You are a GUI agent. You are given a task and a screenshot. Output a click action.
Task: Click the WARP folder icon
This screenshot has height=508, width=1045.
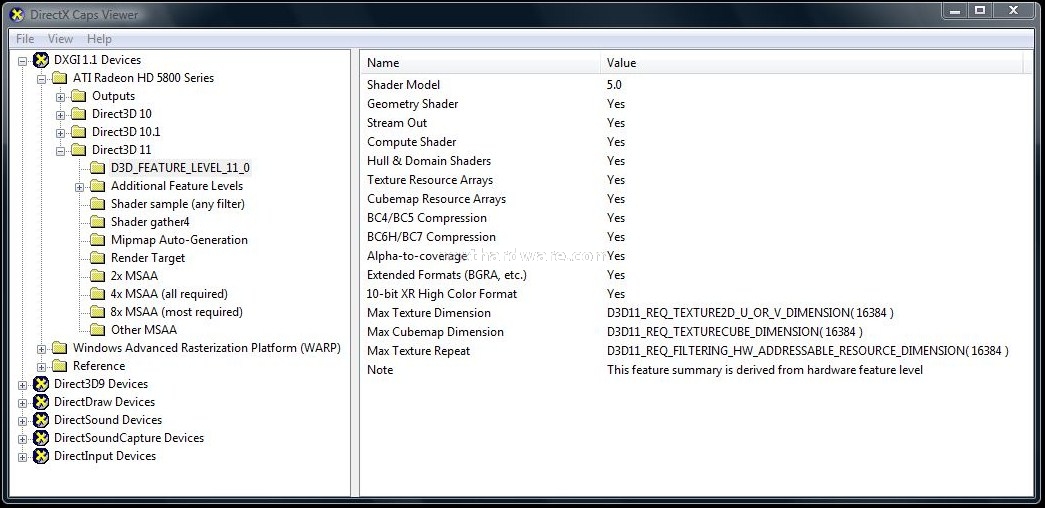pos(60,348)
